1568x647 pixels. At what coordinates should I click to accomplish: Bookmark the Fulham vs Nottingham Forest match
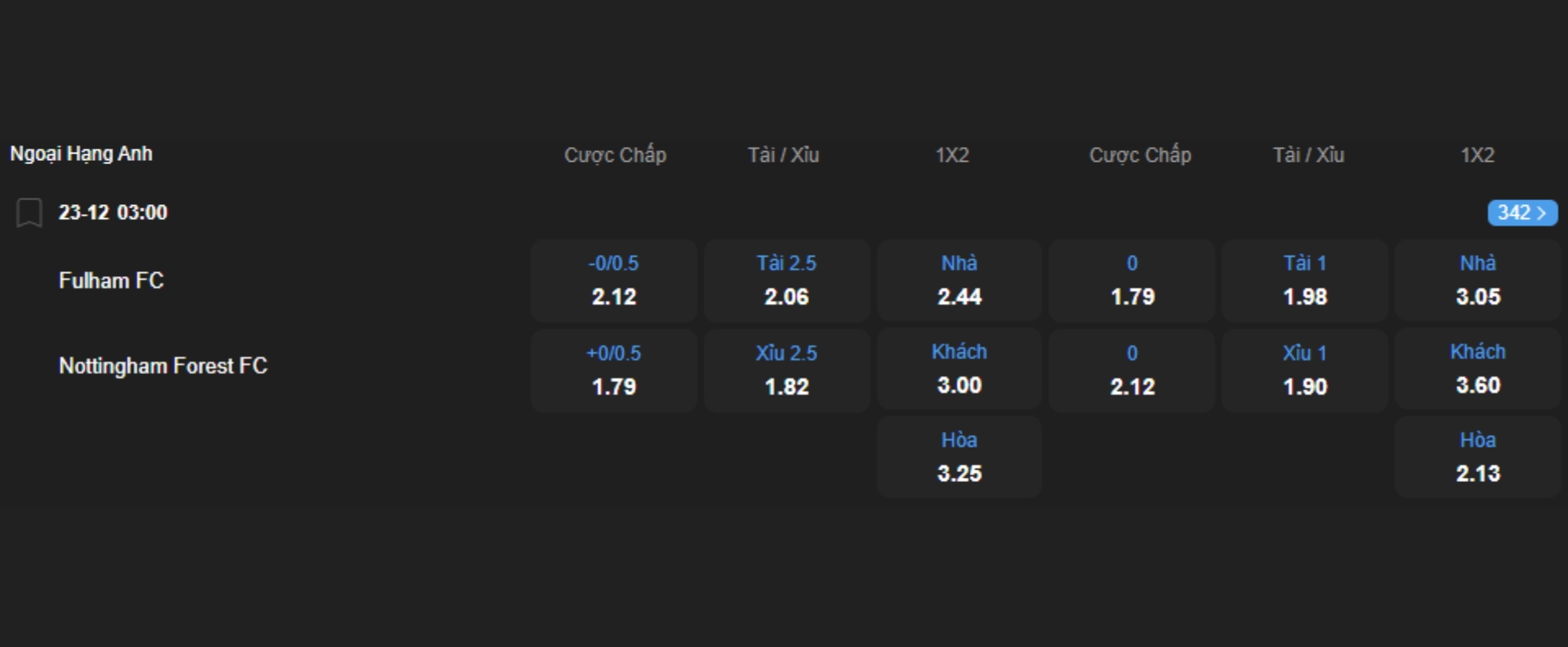click(29, 212)
